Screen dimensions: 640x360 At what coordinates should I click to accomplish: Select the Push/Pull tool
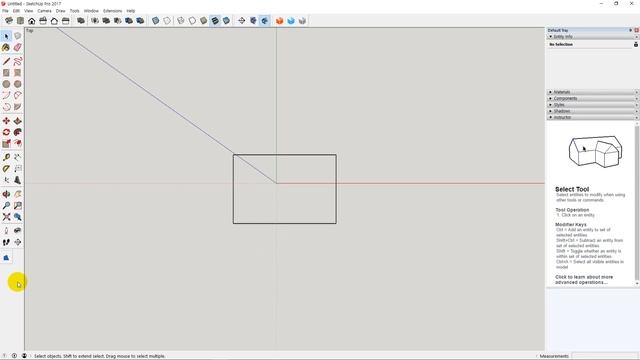(x=18, y=121)
